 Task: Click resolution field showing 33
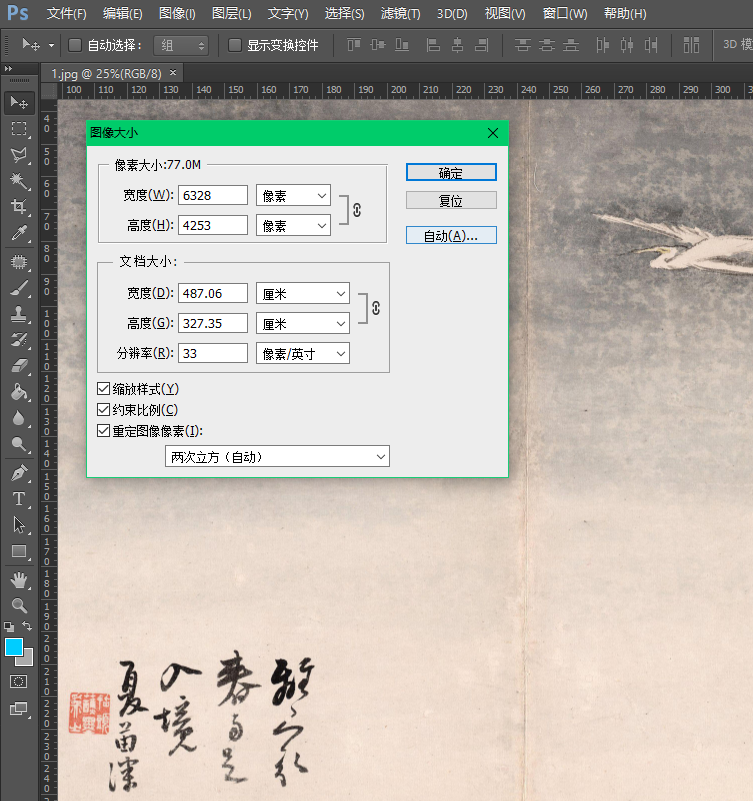click(x=213, y=354)
